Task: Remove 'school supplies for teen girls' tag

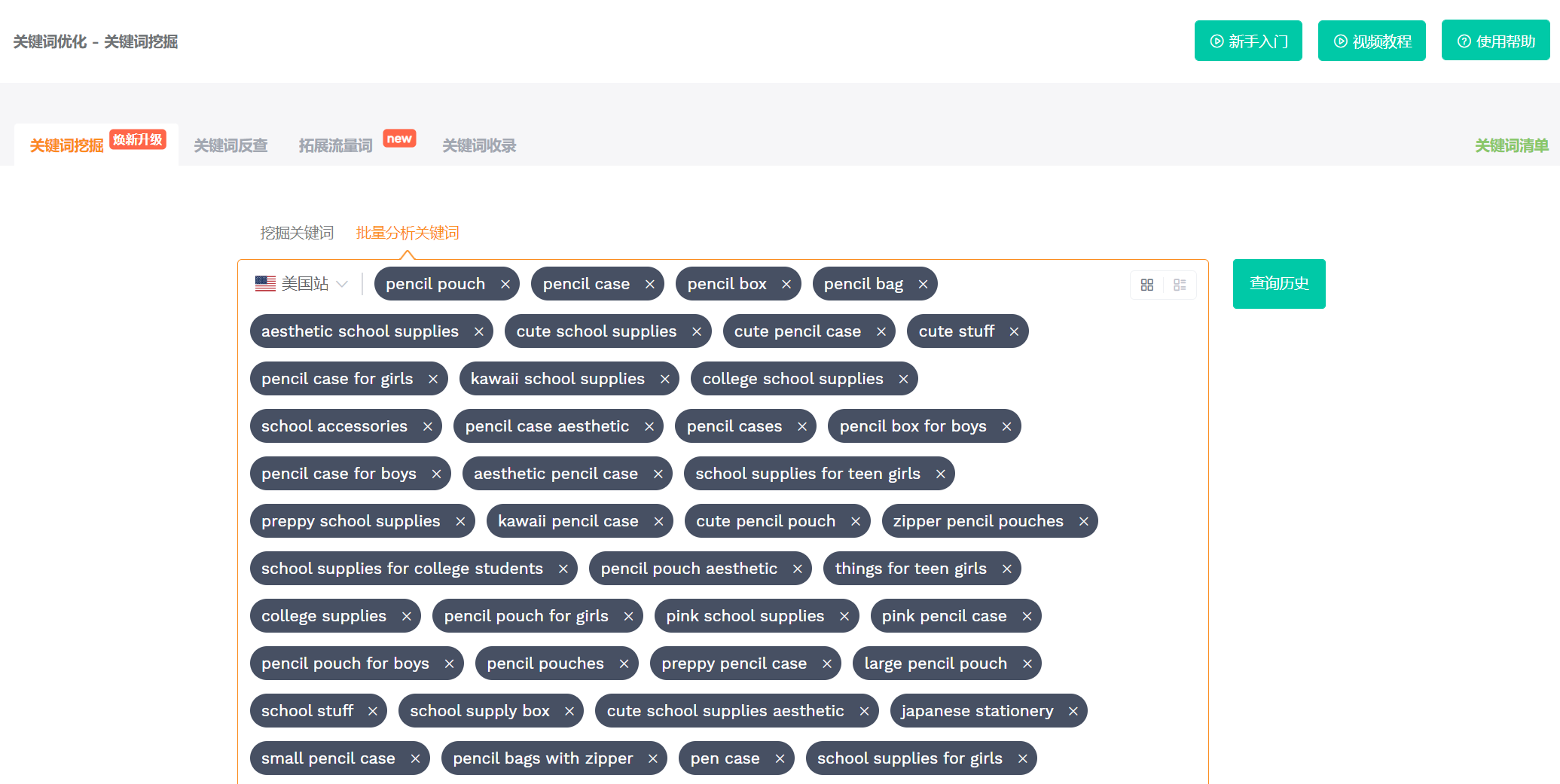Action: (940, 474)
